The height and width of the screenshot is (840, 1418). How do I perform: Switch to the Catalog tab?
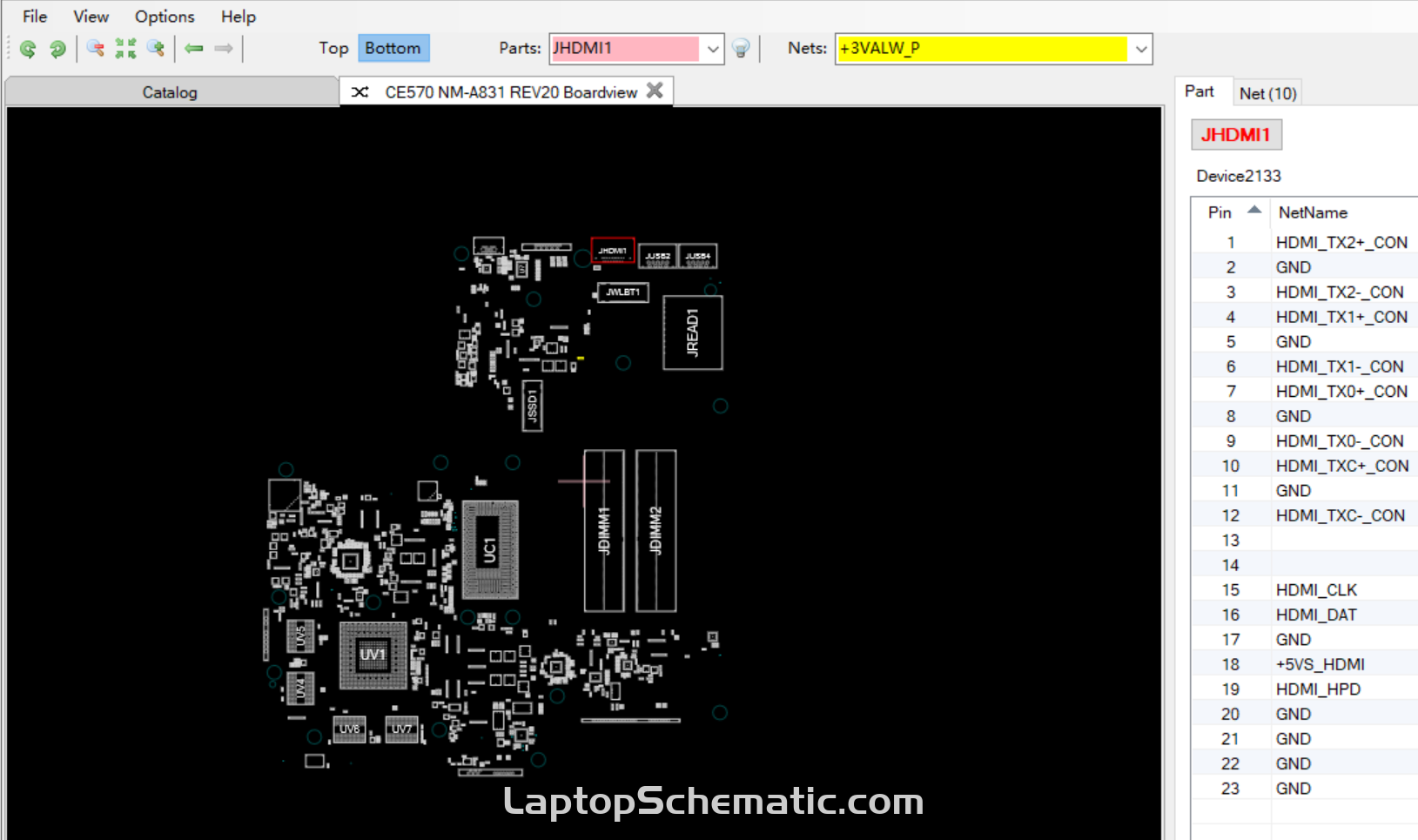pyautogui.click(x=171, y=92)
